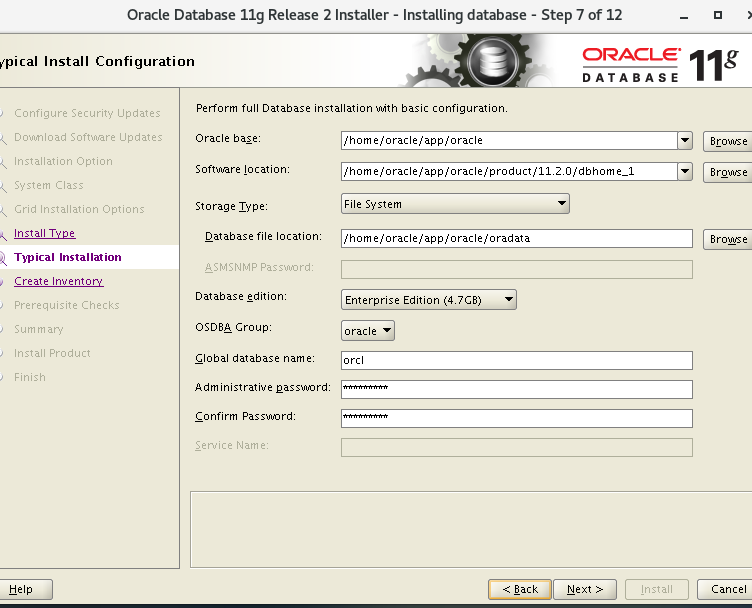Click the System Class step text

tap(49, 185)
